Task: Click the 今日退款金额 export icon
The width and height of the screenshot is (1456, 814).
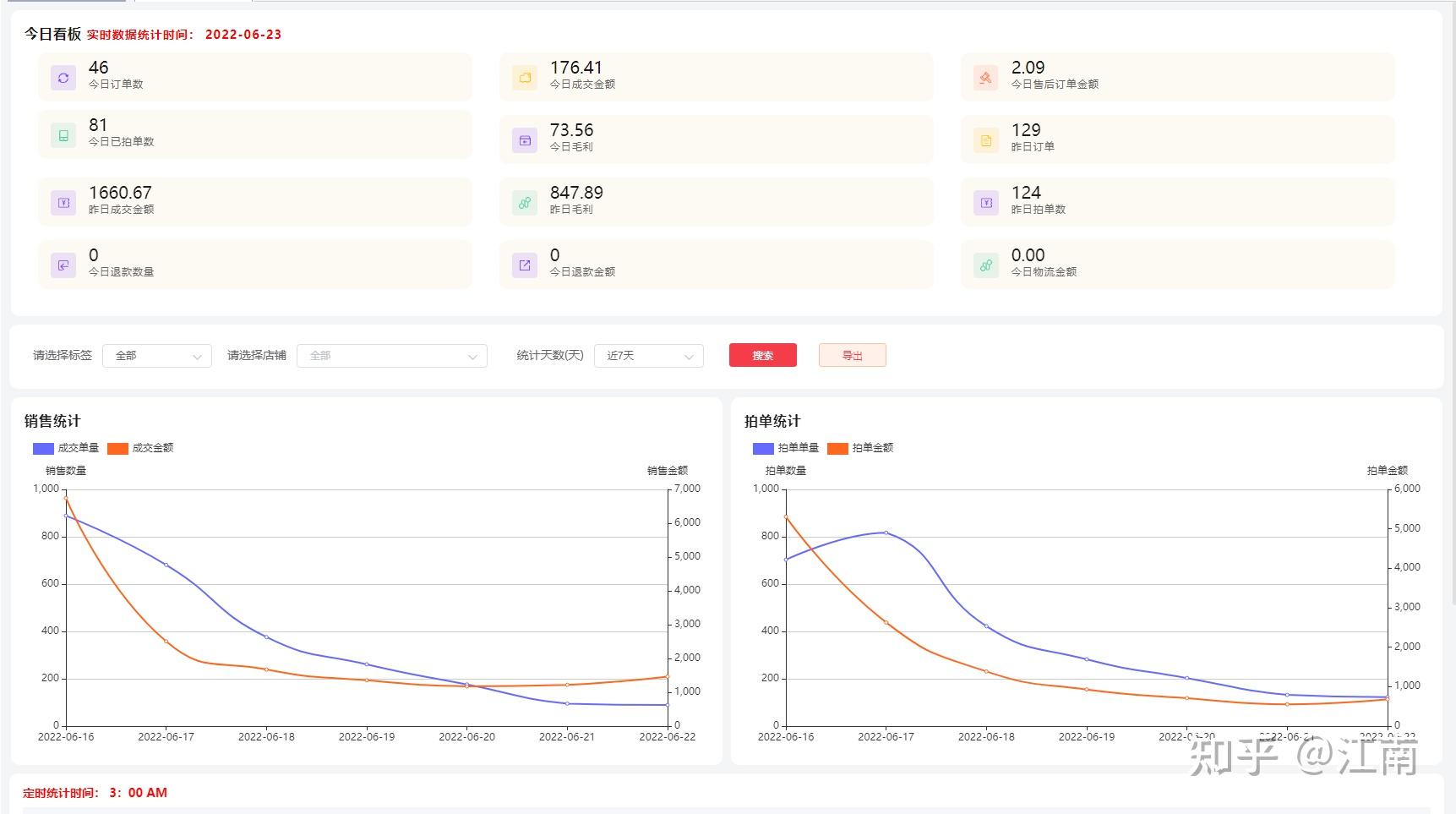Action: pos(525,265)
